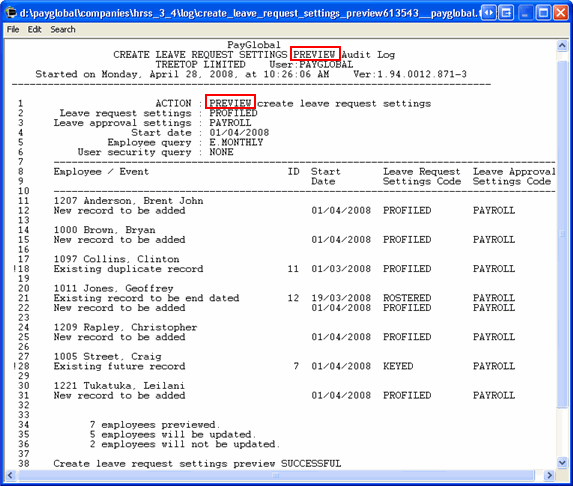Click 'ROSTERED' settings code

tap(407, 298)
